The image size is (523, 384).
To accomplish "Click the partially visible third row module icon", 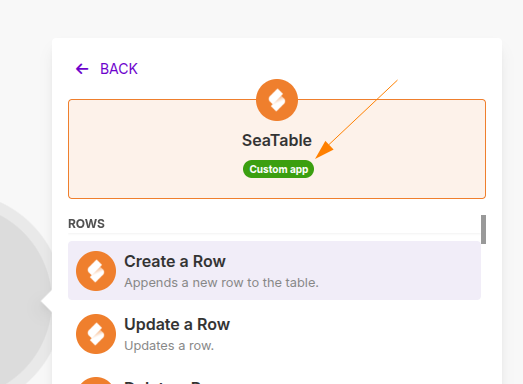I will 96,381.
